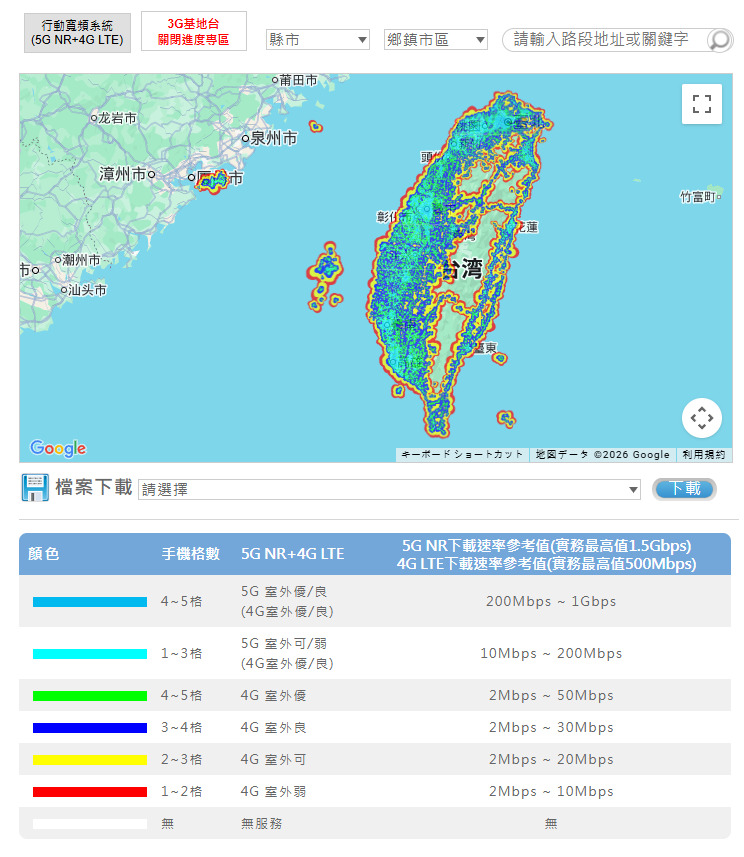The height and width of the screenshot is (857, 744).
Task: Click the 無服務 table cell
Action: (261, 823)
